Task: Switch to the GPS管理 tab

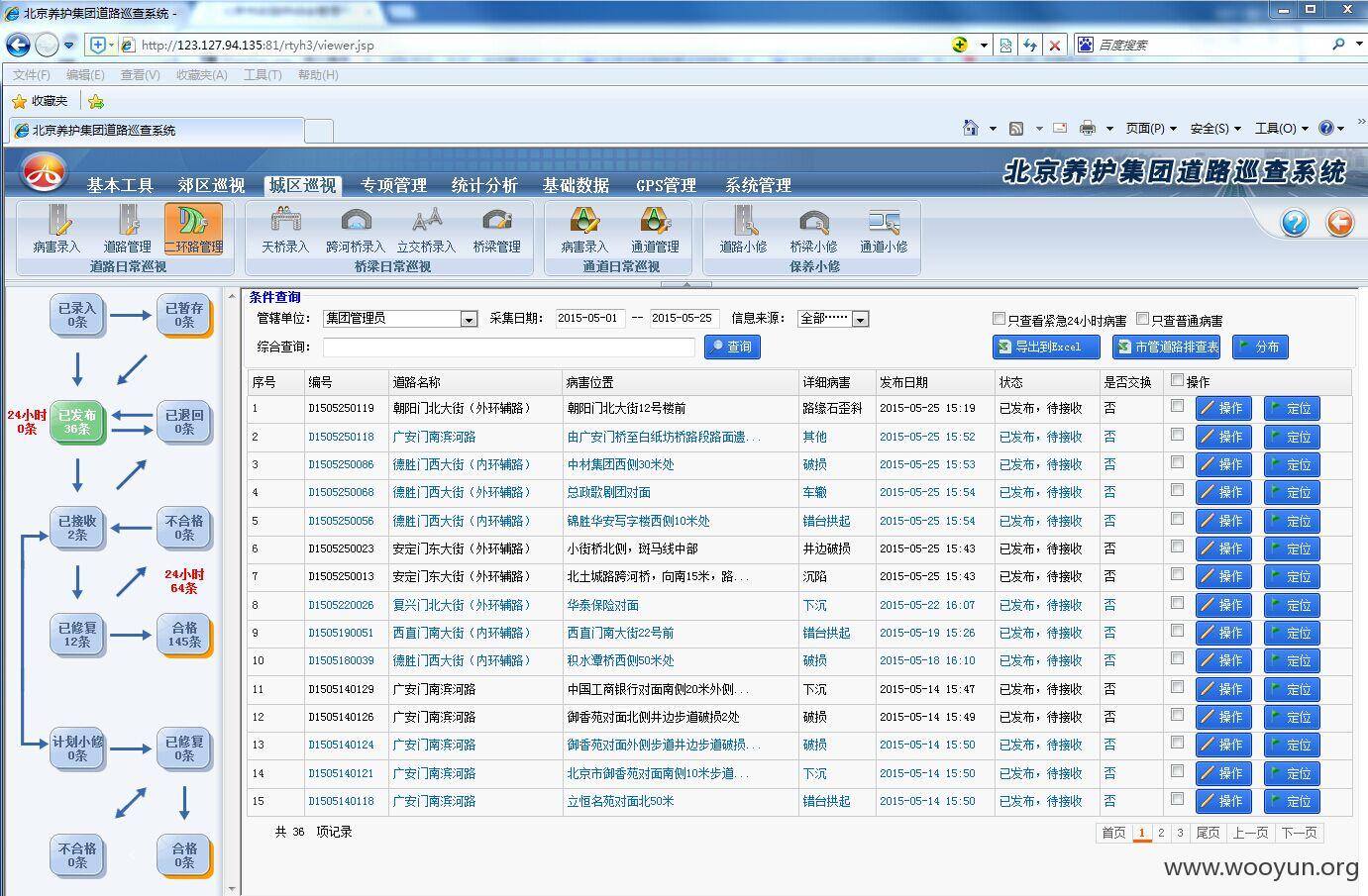Action: coord(666,185)
